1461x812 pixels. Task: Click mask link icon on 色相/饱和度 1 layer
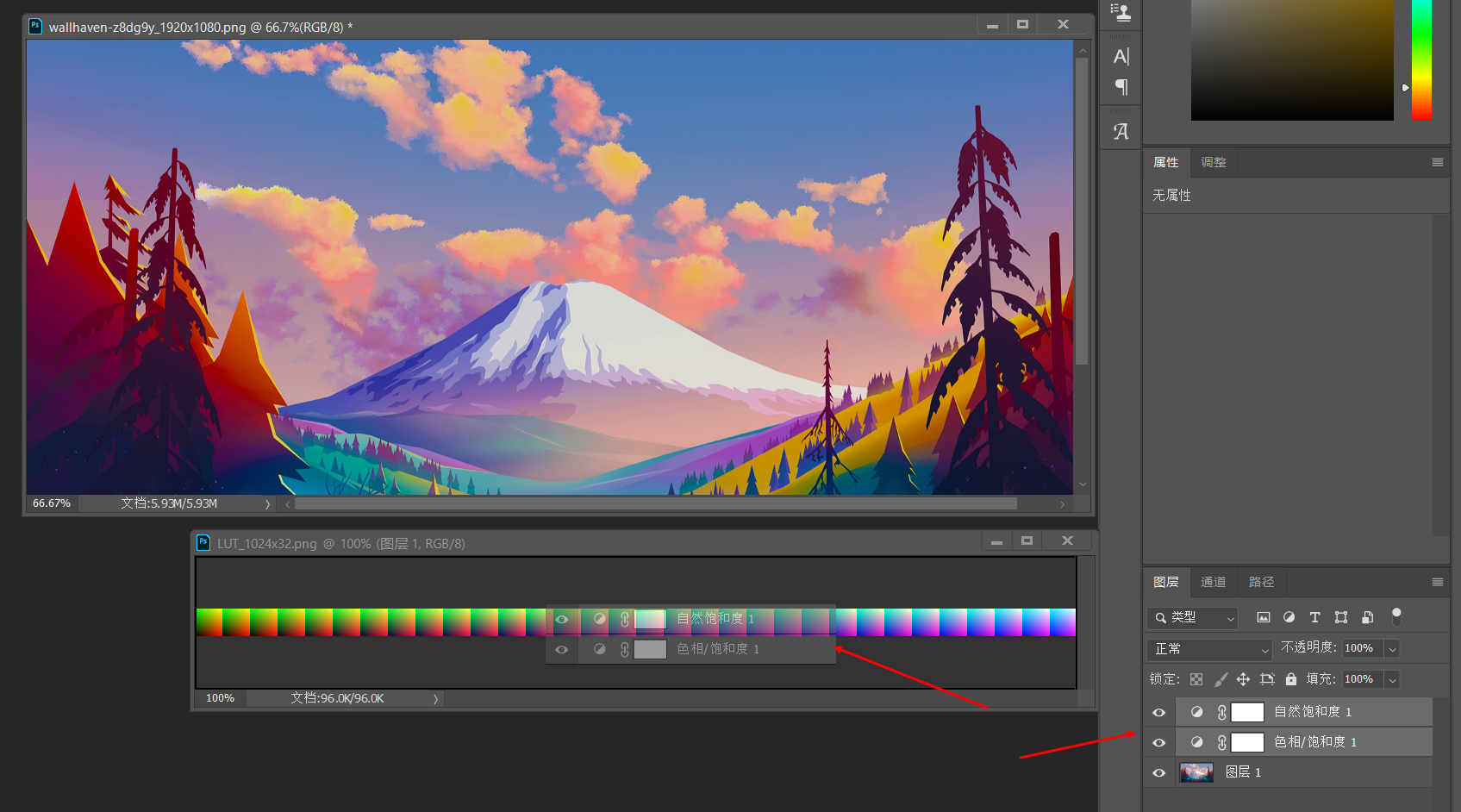1222,742
